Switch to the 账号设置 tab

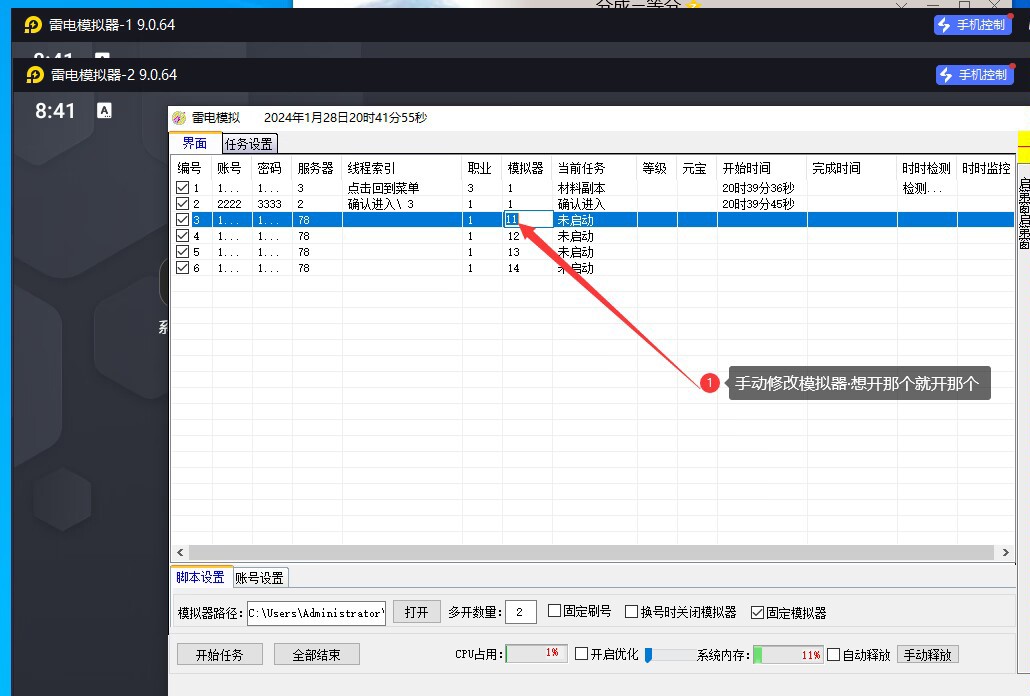point(260,577)
